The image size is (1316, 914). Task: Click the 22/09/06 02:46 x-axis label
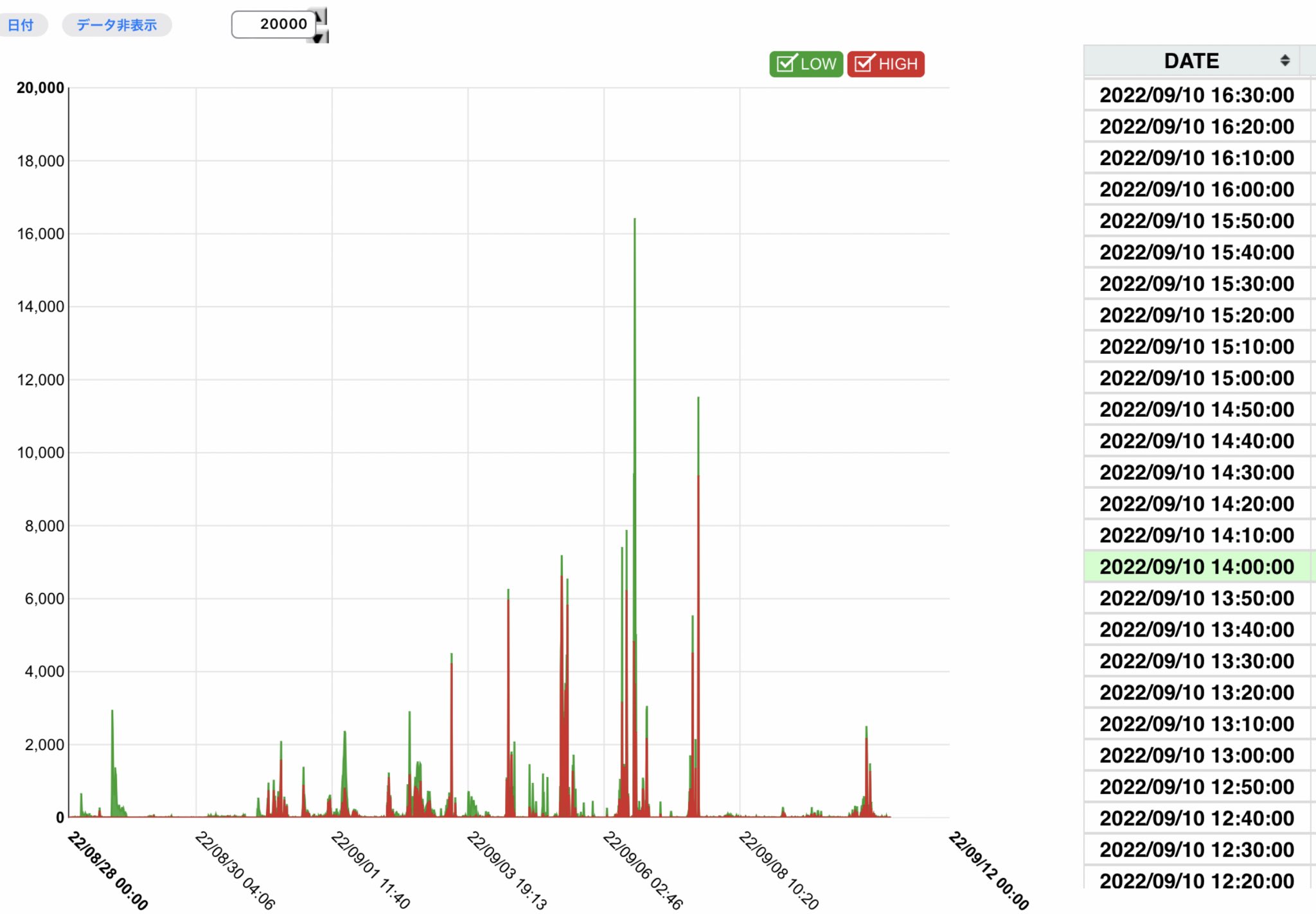click(643, 870)
